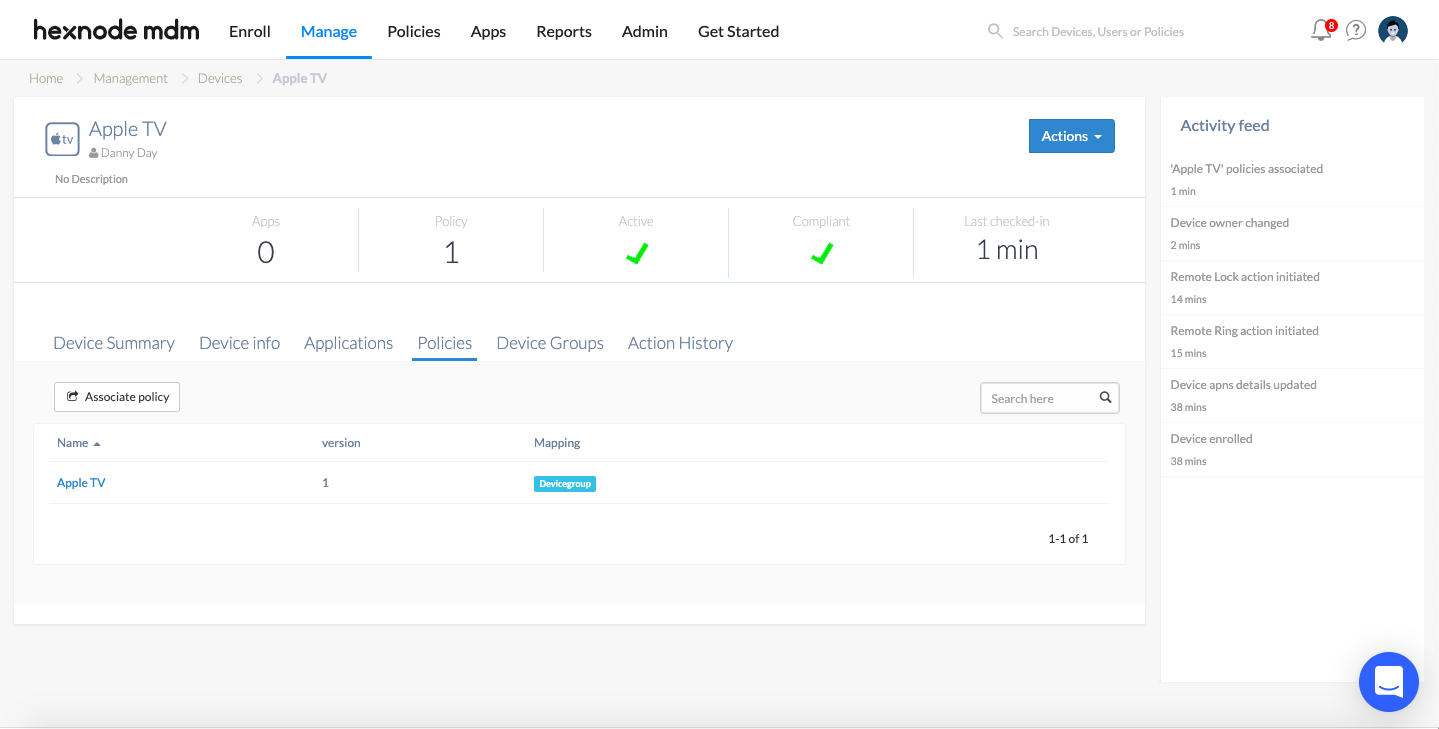Switch to the Applications tab

tap(348, 343)
